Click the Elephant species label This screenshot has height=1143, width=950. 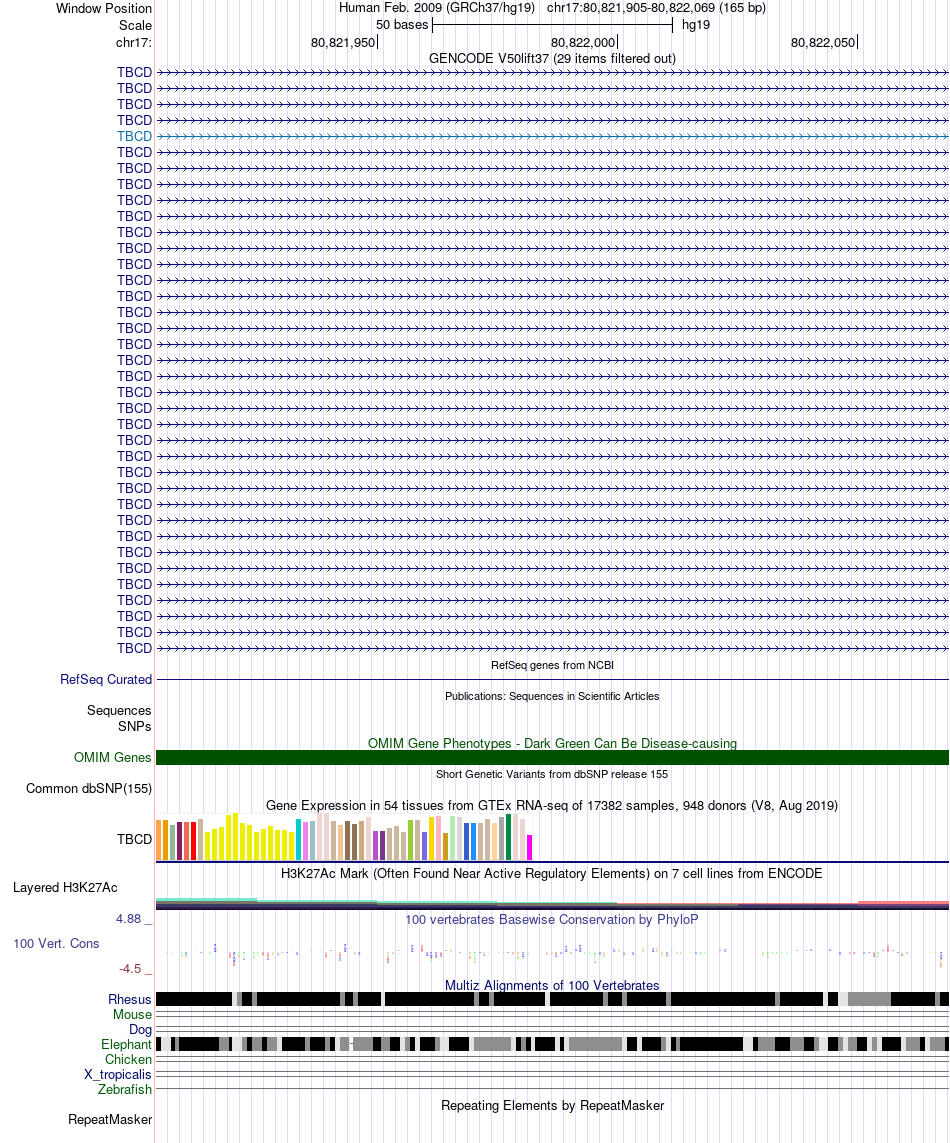pos(126,1045)
